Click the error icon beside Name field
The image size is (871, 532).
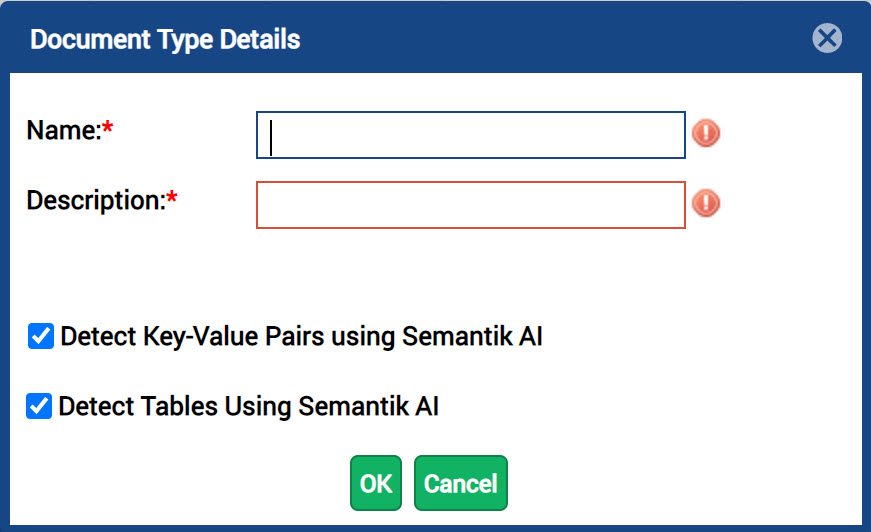[x=706, y=133]
